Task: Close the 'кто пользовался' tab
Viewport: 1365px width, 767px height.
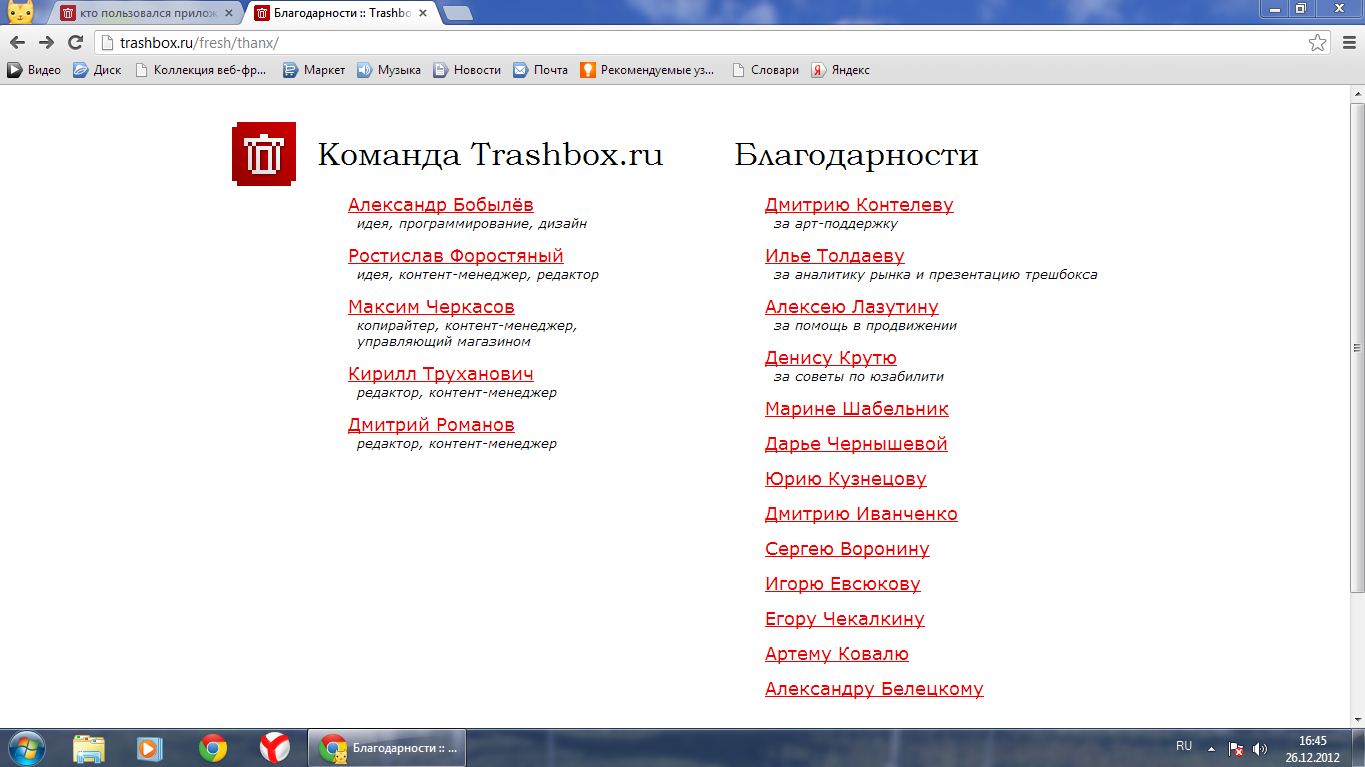Action: pos(230,14)
